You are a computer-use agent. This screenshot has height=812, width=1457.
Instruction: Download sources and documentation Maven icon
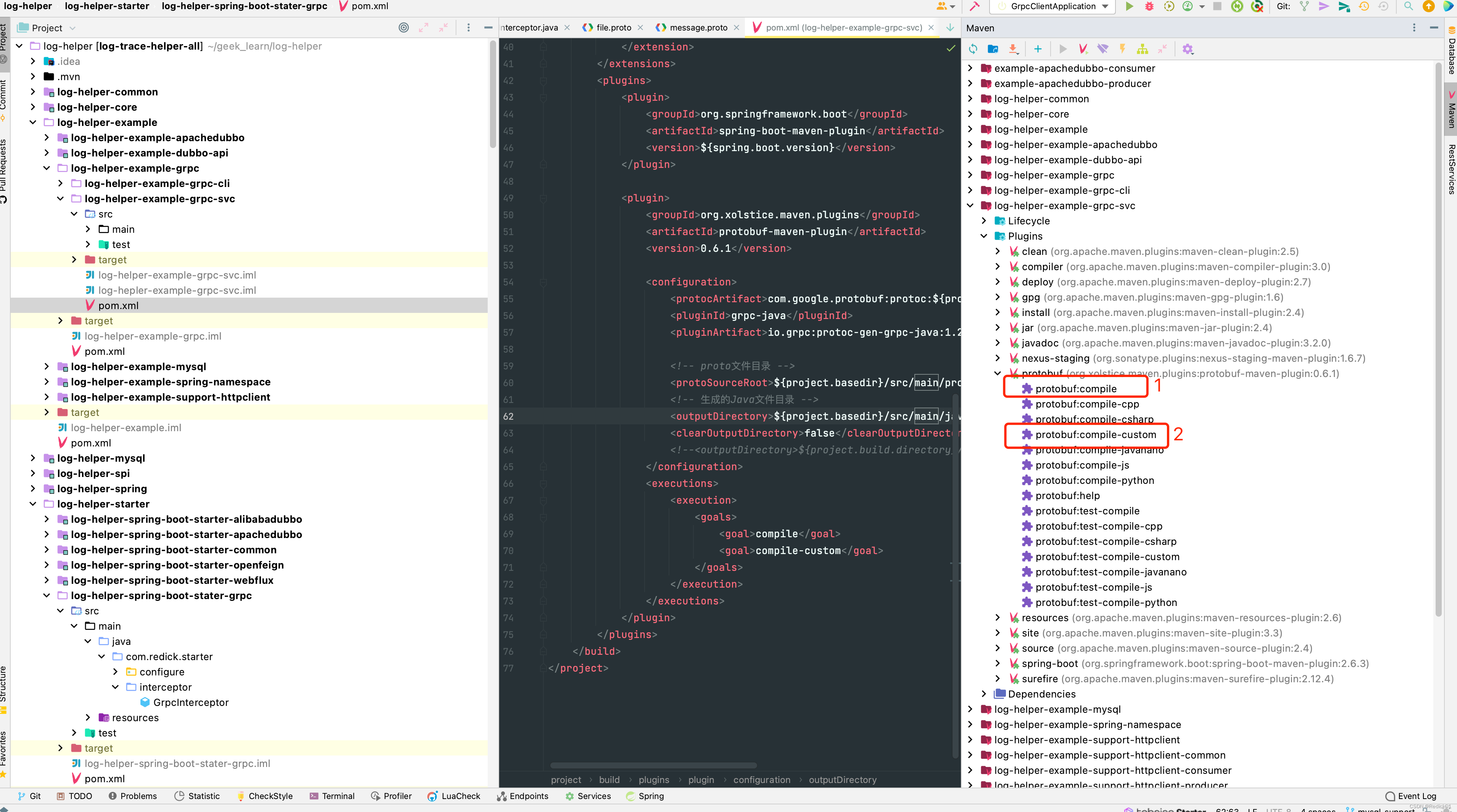(1013, 49)
